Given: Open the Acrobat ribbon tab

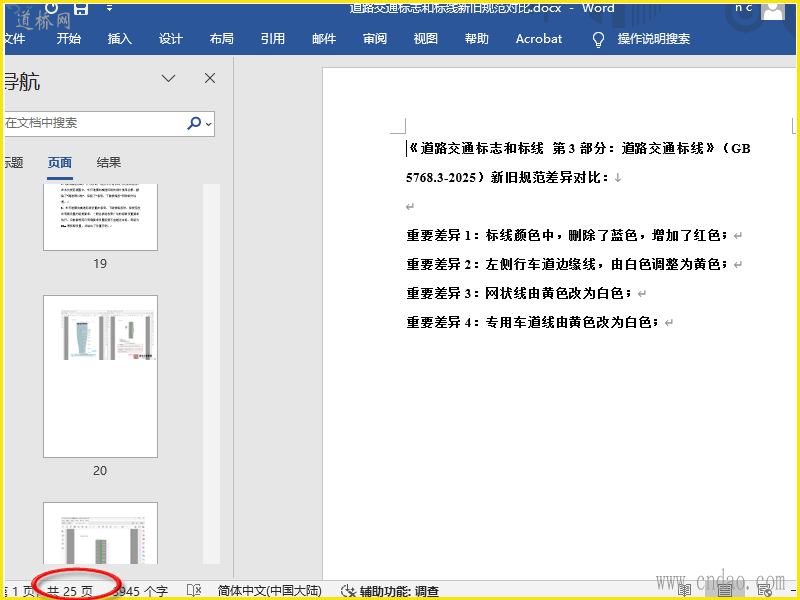Looking at the screenshot, I should 539,39.
